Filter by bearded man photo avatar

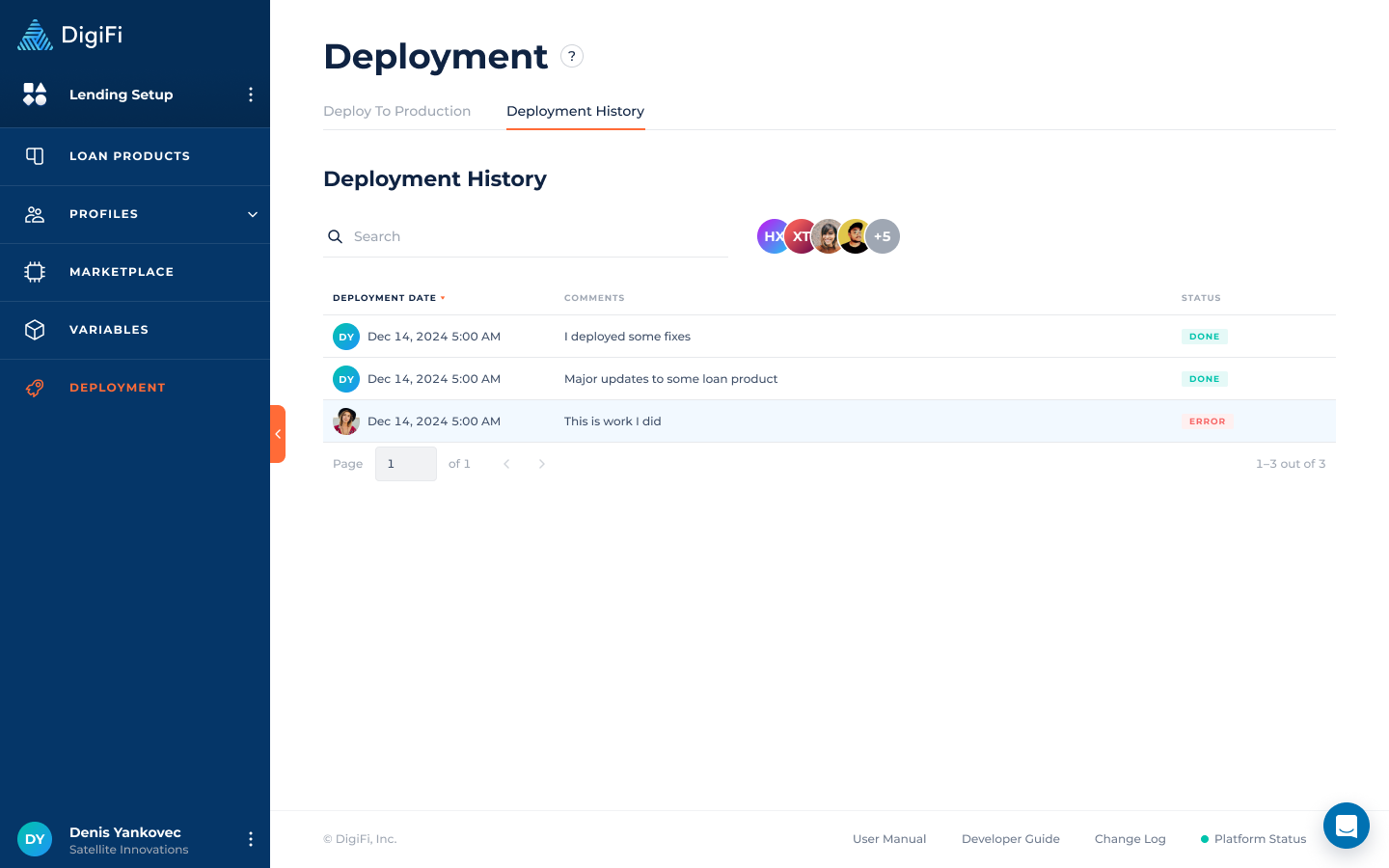[x=855, y=236]
